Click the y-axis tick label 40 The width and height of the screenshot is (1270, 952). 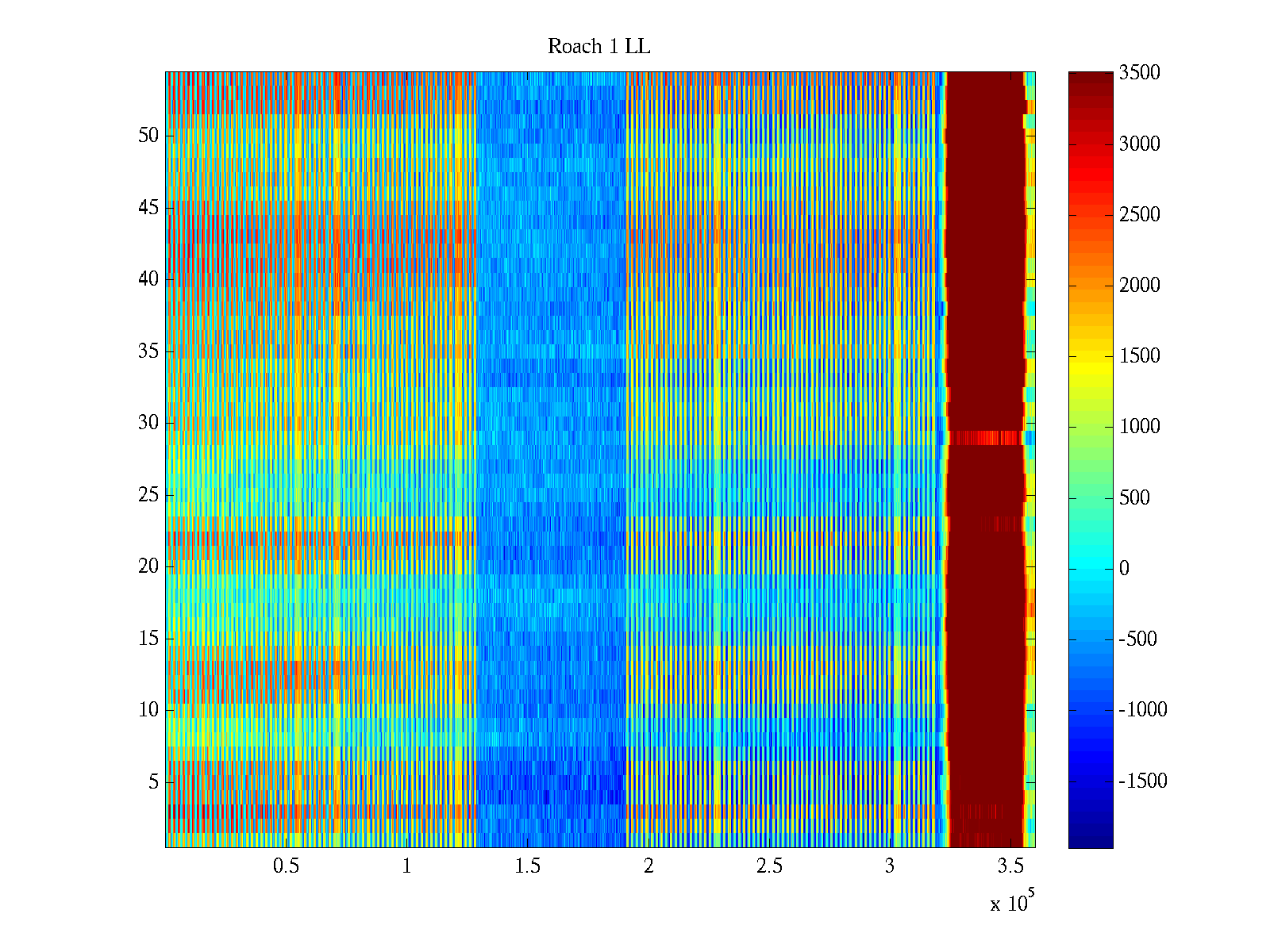coord(148,279)
